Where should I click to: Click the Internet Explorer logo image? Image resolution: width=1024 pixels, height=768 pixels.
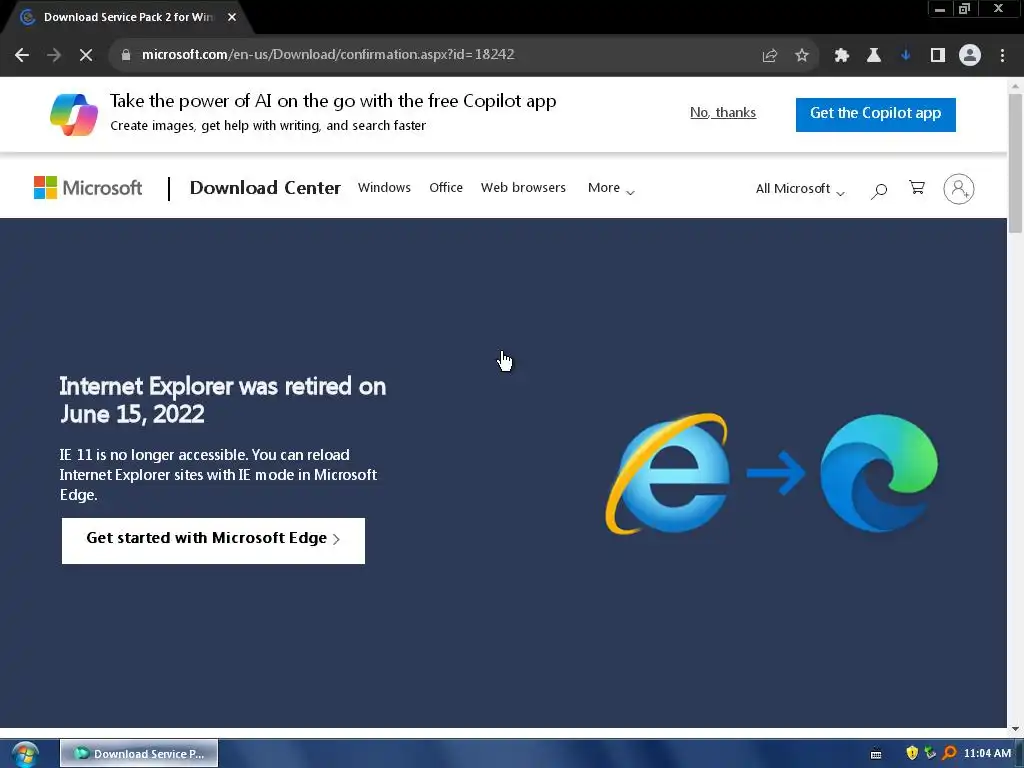click(667, 473)
